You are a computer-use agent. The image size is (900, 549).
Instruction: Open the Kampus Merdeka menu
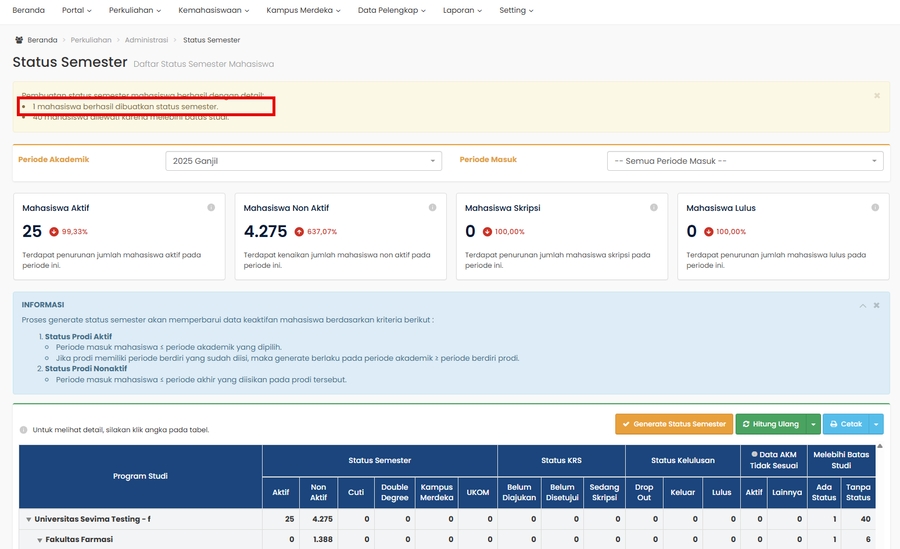[x=303, y=10]
